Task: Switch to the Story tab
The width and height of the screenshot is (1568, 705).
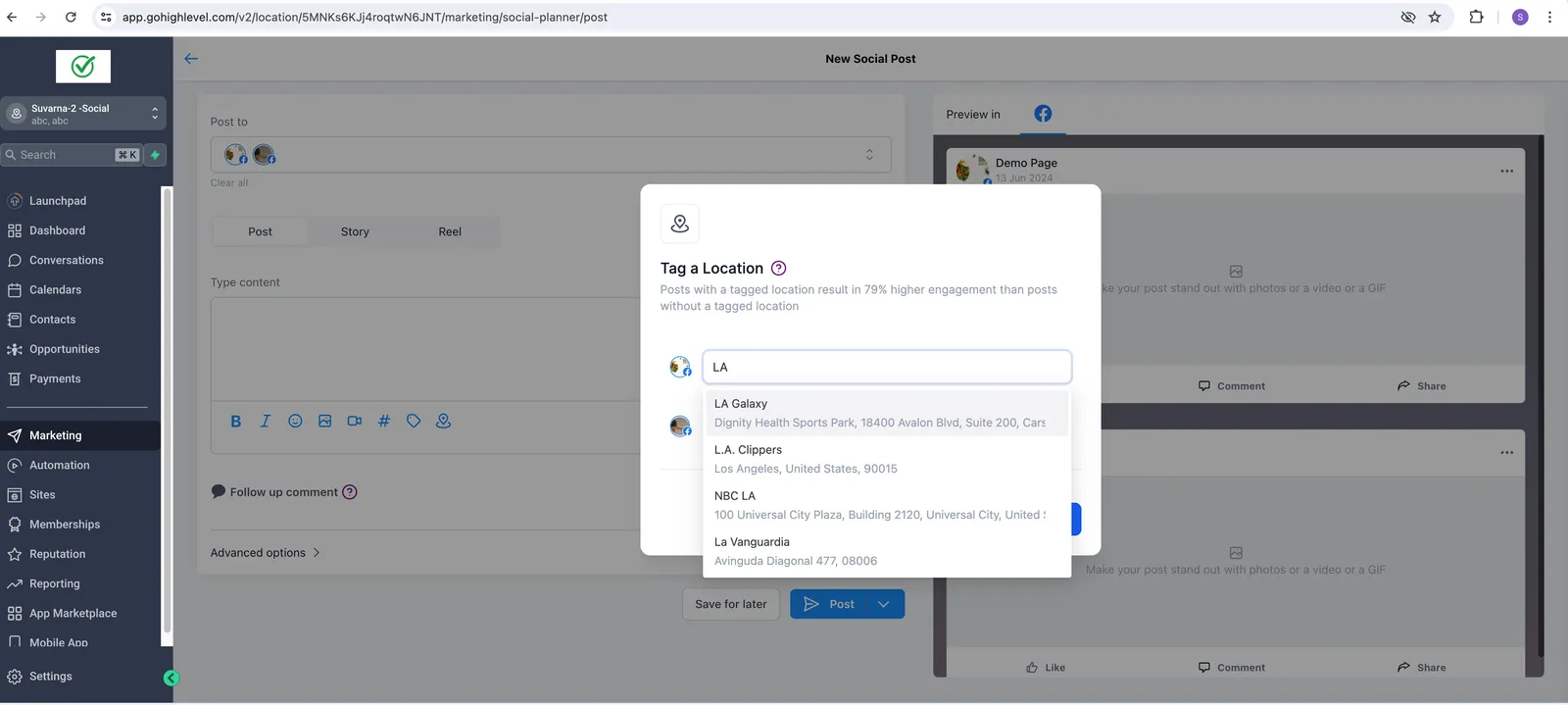Action: coord(355,231)
